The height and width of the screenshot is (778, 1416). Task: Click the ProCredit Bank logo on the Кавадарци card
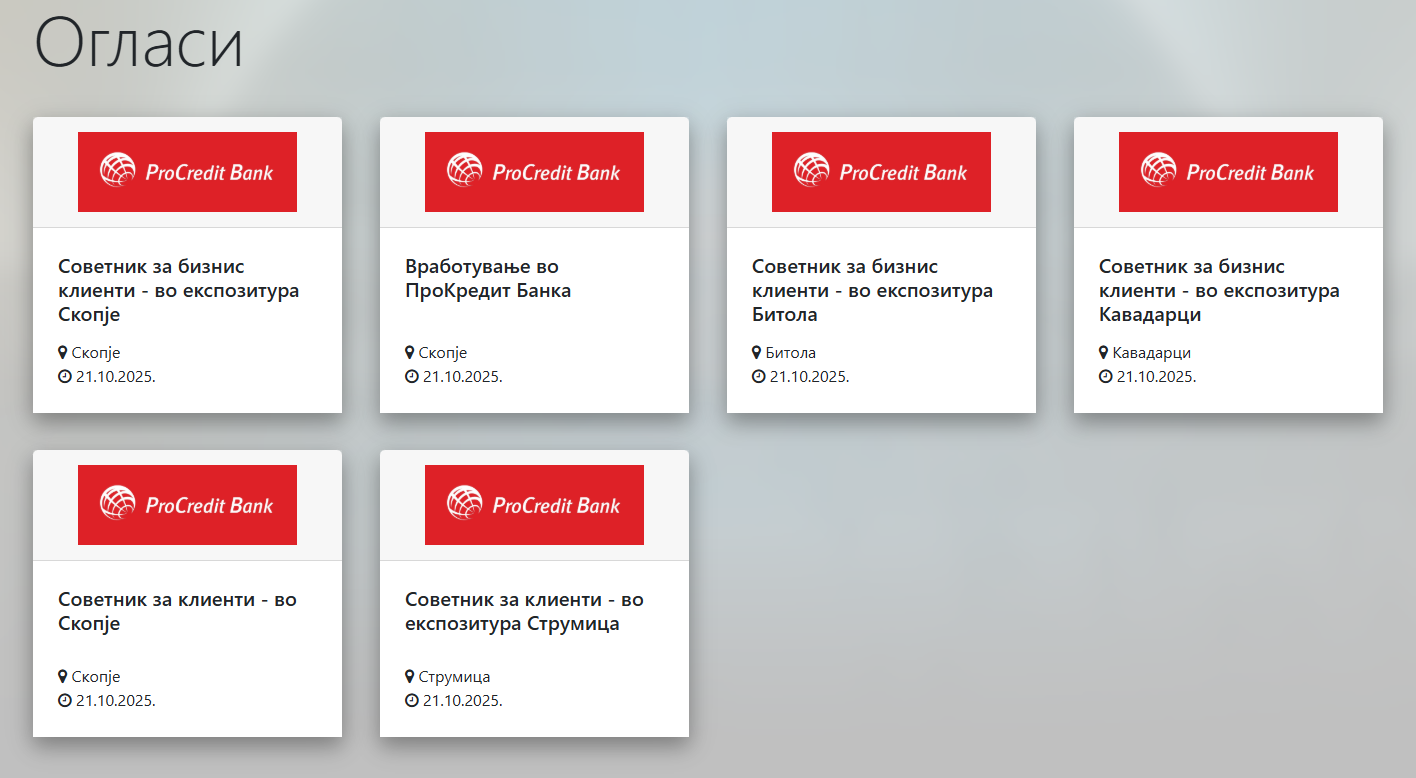click(x=1228, y=172)
